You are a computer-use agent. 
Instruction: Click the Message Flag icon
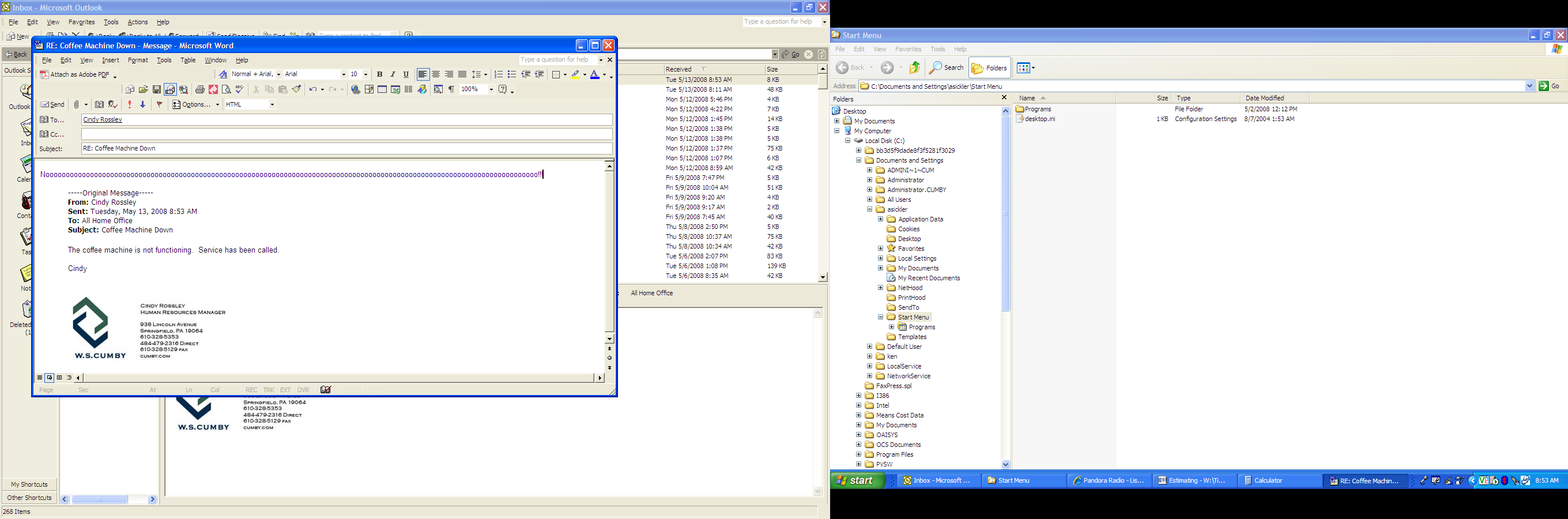160,104
